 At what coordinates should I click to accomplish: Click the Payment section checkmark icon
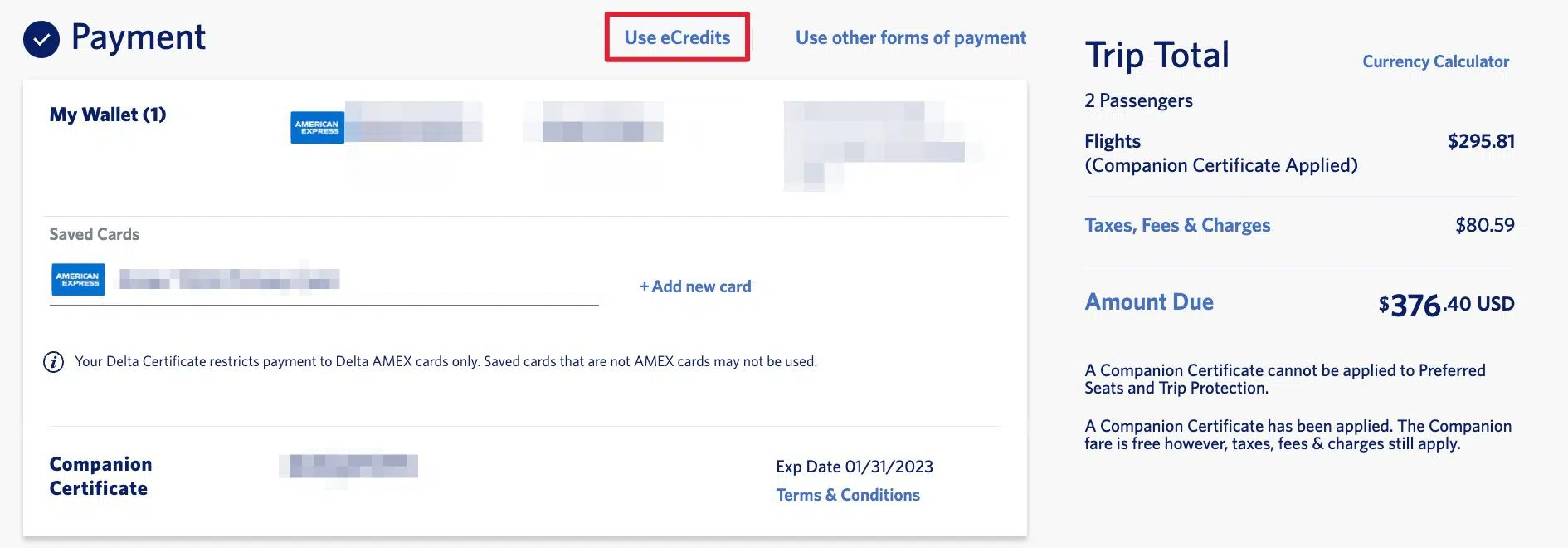(41, 39)
